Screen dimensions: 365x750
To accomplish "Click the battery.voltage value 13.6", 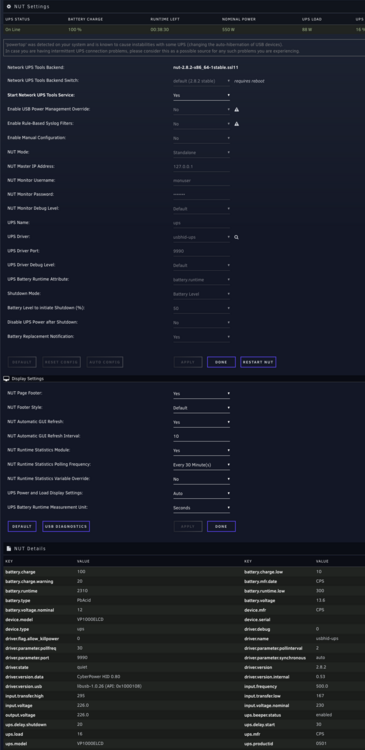I will tap(321, 601).
